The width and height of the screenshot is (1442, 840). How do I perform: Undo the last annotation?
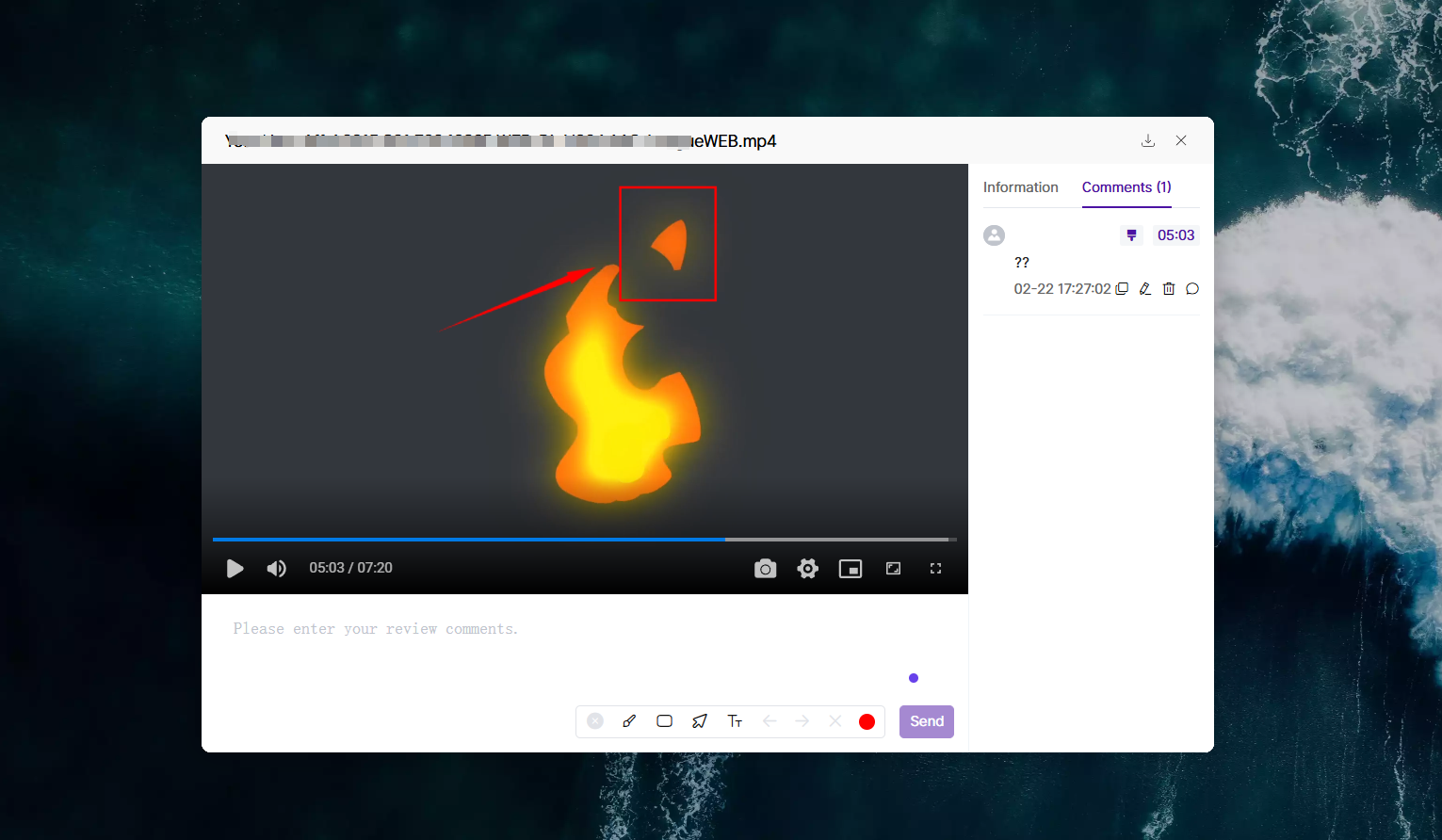pos(770,721)
